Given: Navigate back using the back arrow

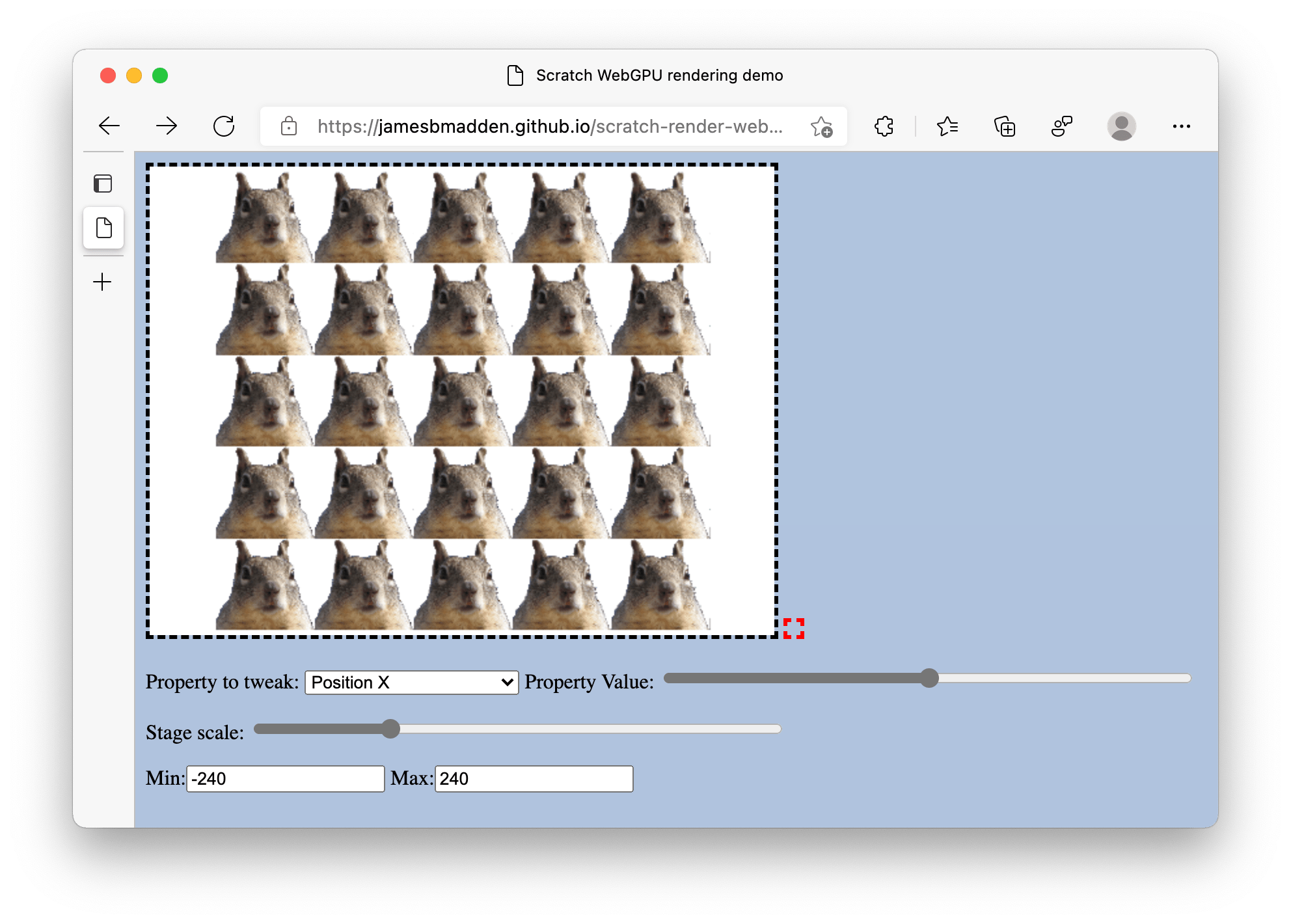Looking at the screenshot, I should [109, 126].
